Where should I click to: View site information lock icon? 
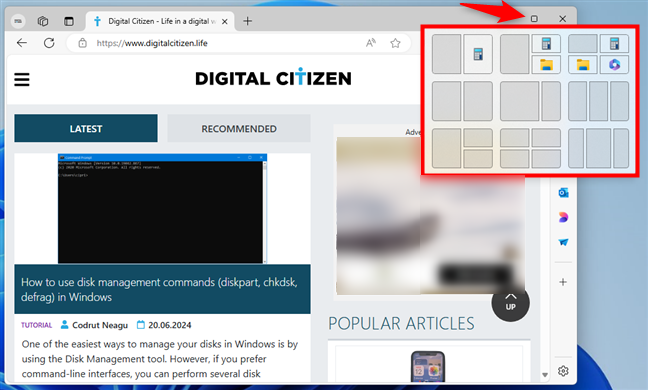click(83, 43)
